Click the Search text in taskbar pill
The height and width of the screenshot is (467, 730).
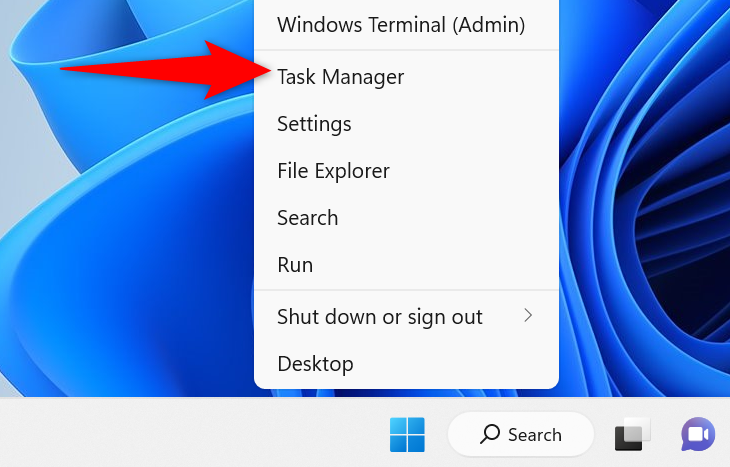[x=534, y=435]
